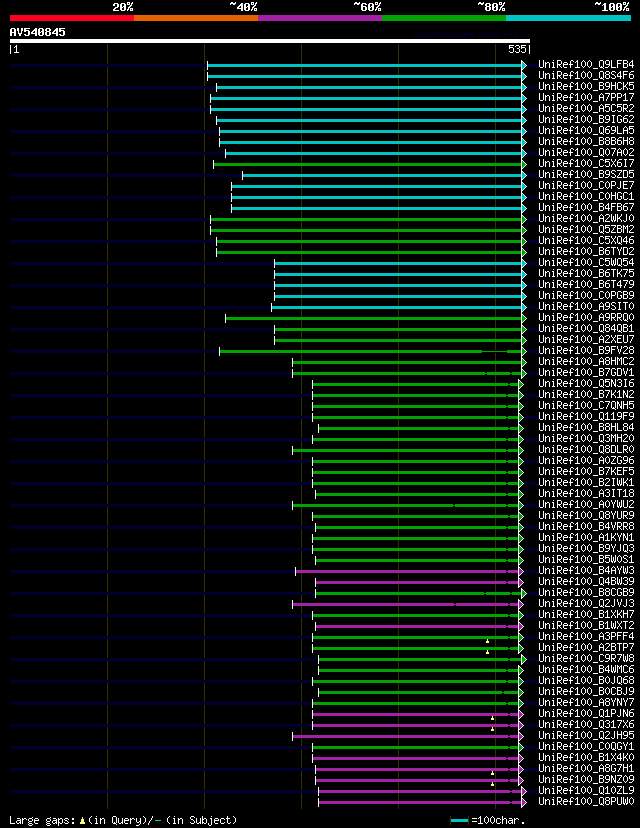Click the UniRef100_Q8PUW0 label
The height and width of the screenshot is (828, 640).
(586, 801)
